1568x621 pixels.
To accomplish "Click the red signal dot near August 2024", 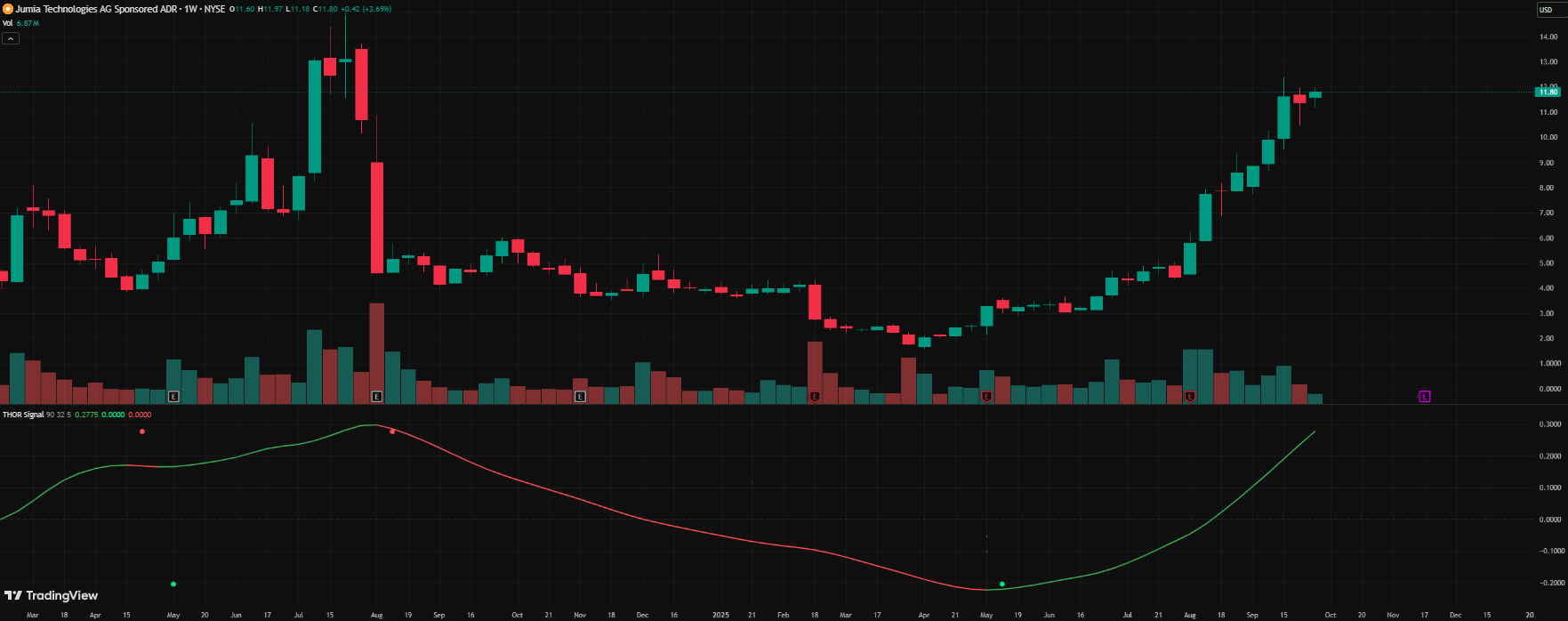I will pyautogui.click(x=392, y=431).
